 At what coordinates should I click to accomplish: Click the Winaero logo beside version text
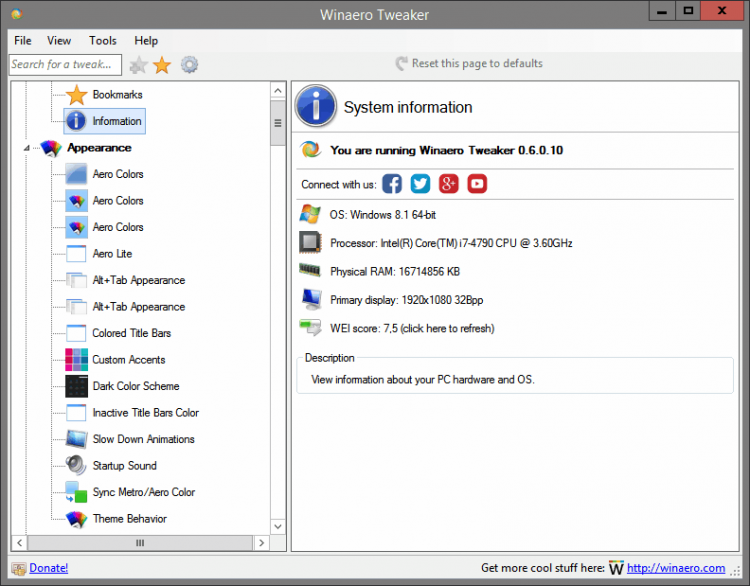click(310, 150)
